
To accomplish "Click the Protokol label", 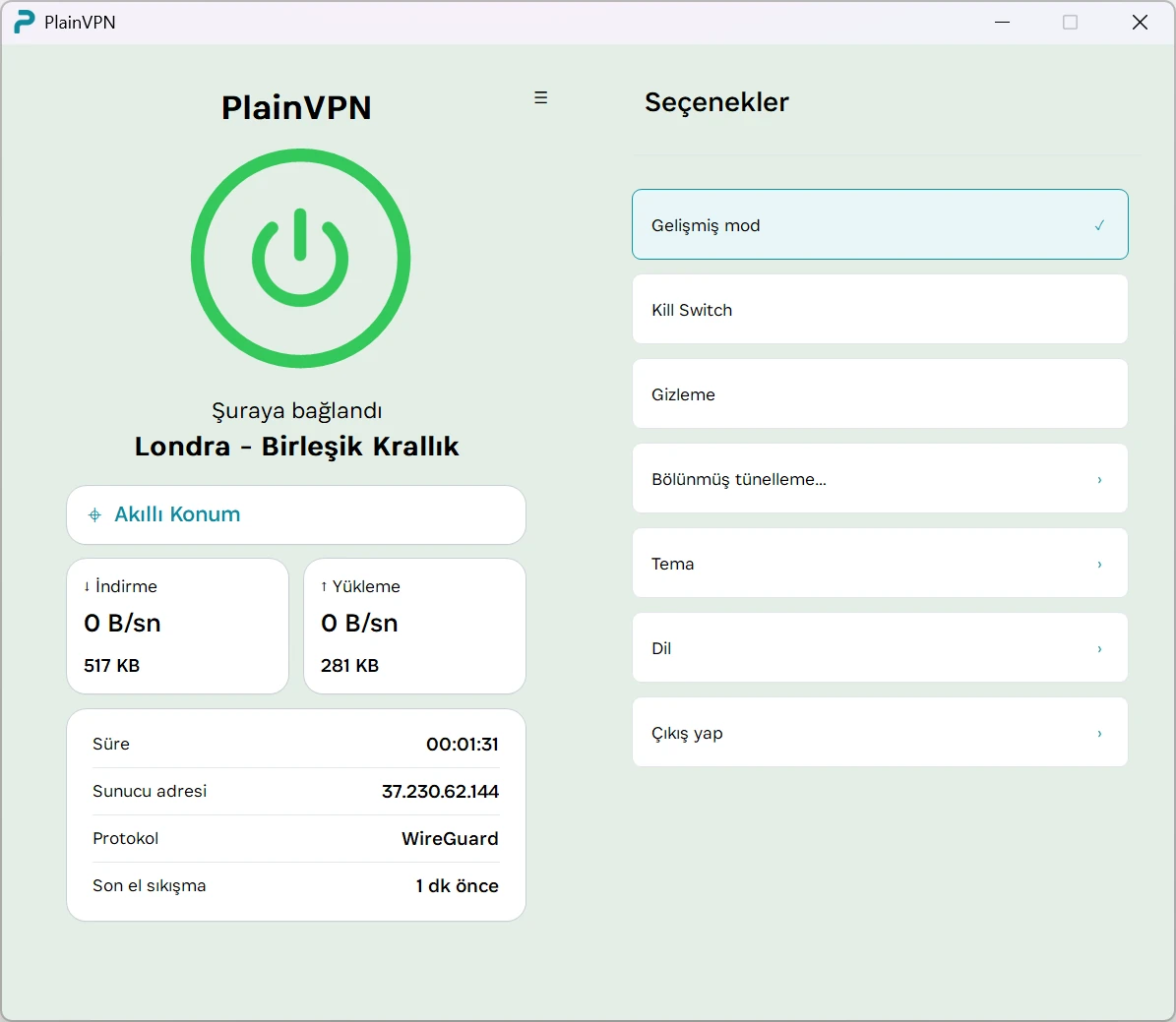I will (x=125, y=838).
